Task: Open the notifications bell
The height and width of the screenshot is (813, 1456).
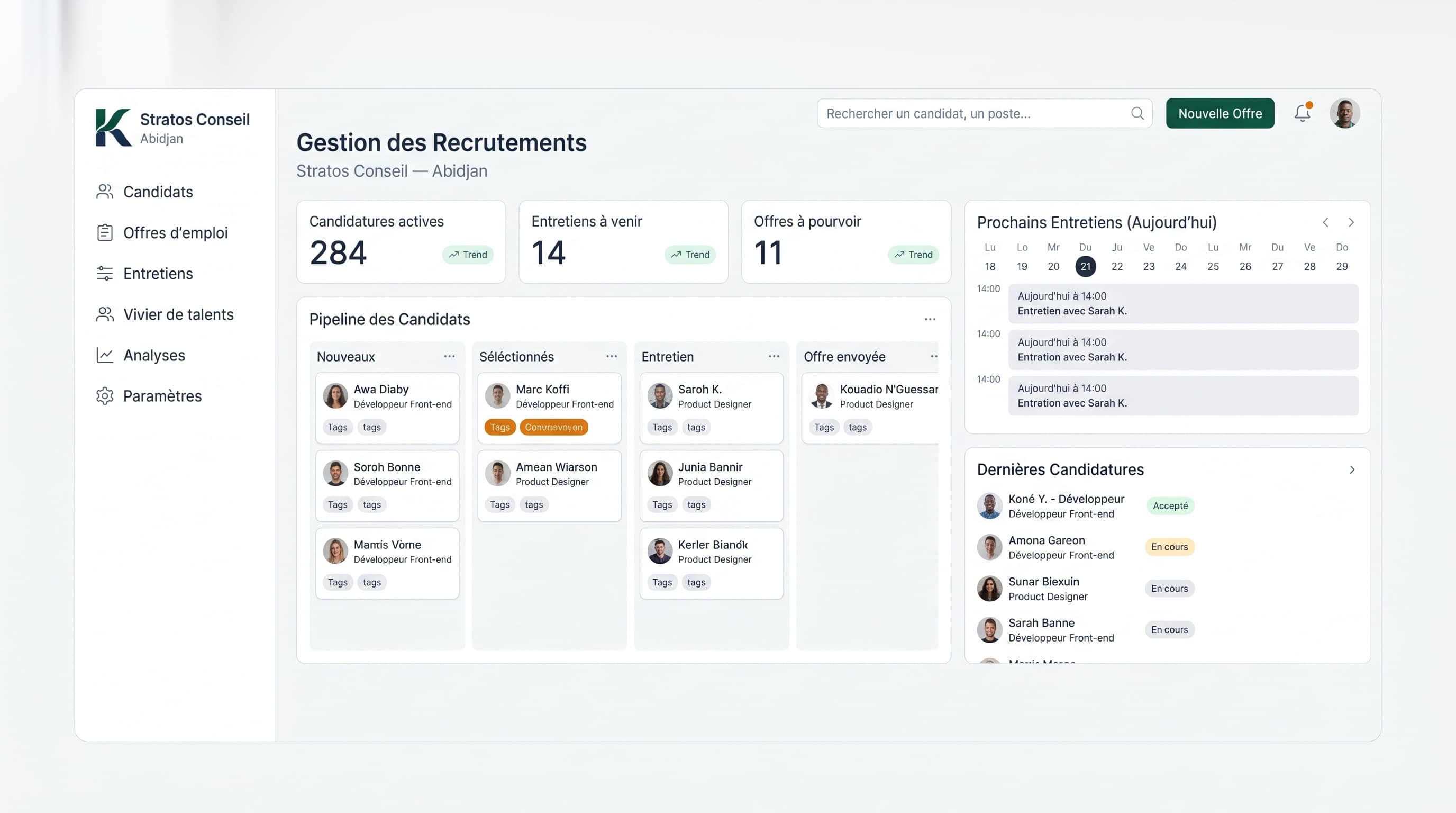Action: pyautogui.click(x=1302, y=113)
